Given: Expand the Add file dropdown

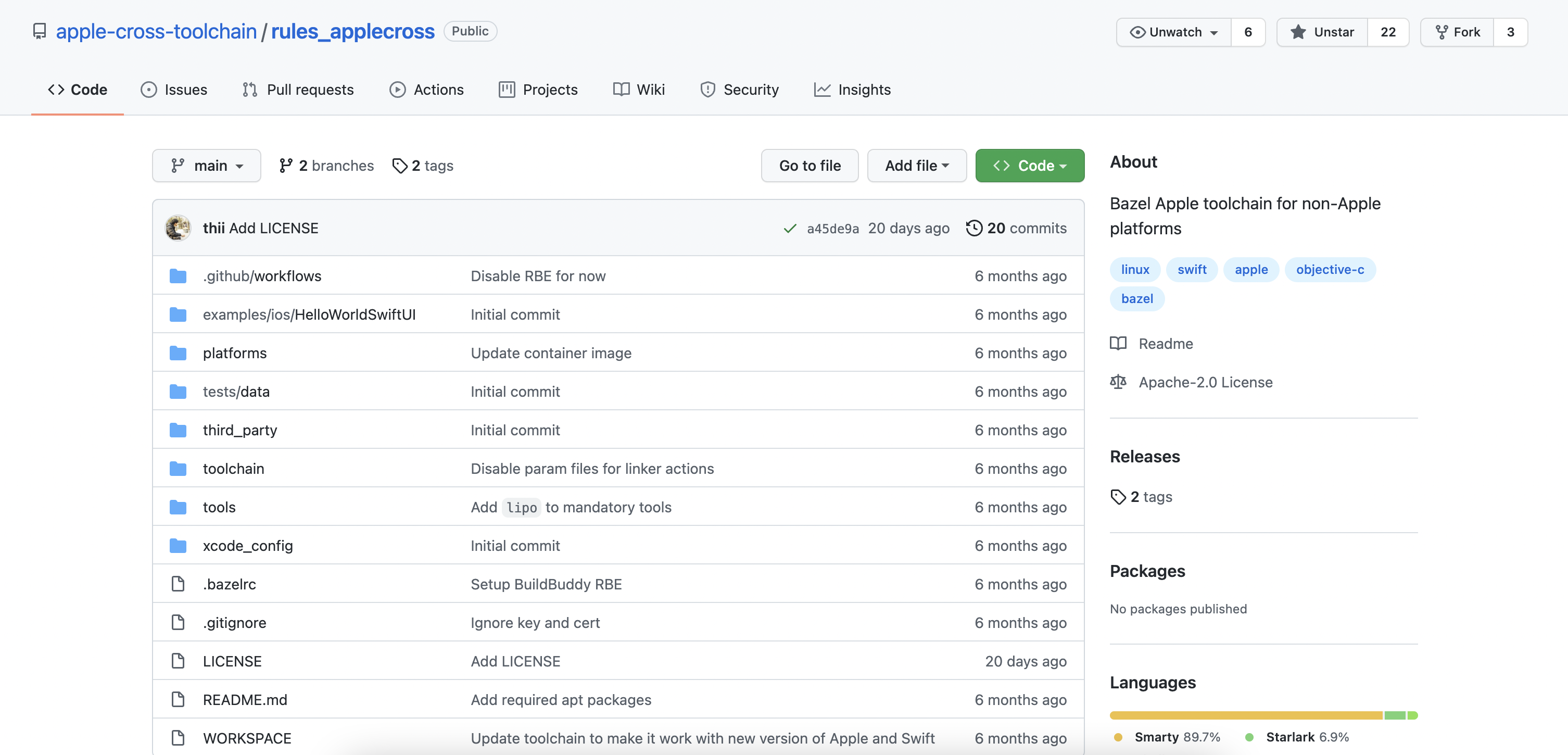Looking at the screenshot, I should 916,166.
